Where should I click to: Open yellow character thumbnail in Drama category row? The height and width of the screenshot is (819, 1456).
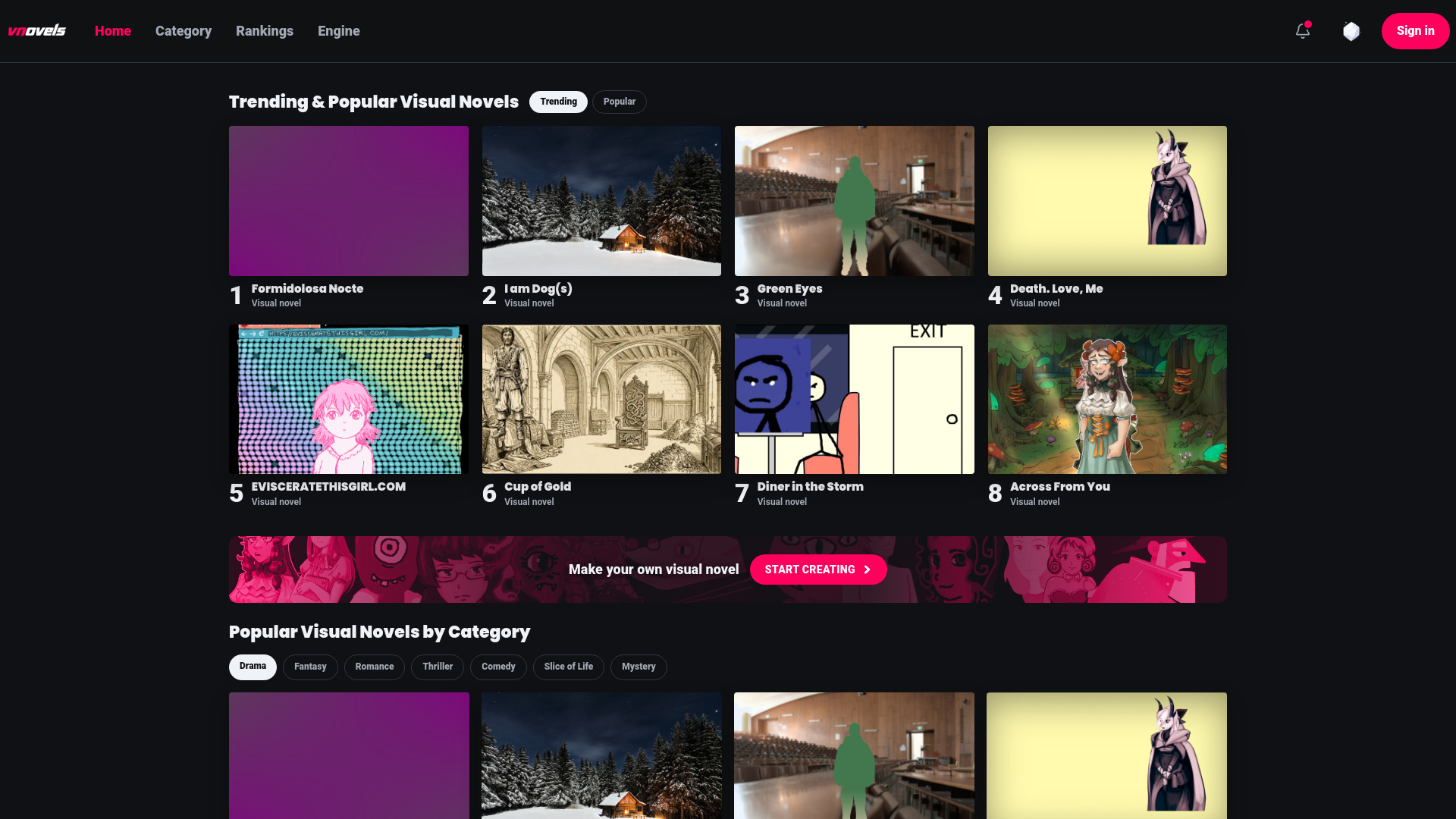click(1106, 755)
